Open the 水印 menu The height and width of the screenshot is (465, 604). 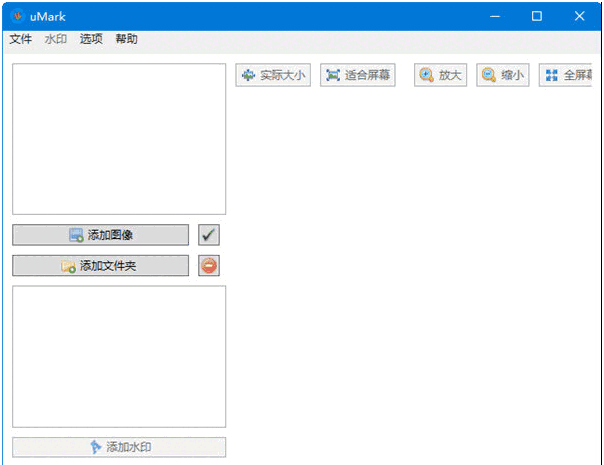coord(55,39)
